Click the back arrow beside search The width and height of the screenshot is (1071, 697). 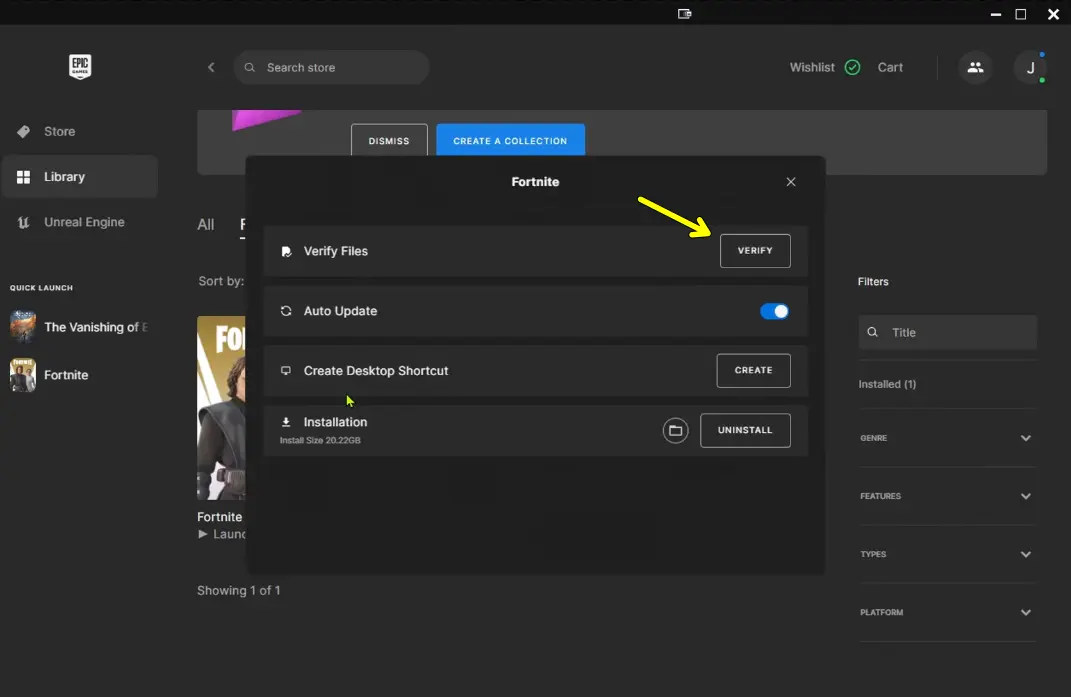[x=211, y=67]
